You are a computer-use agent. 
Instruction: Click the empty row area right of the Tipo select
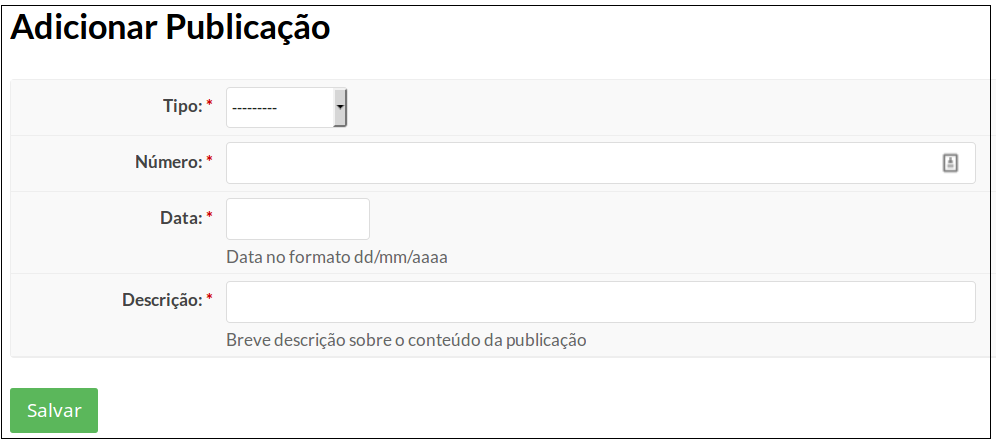tap(667, 107)
